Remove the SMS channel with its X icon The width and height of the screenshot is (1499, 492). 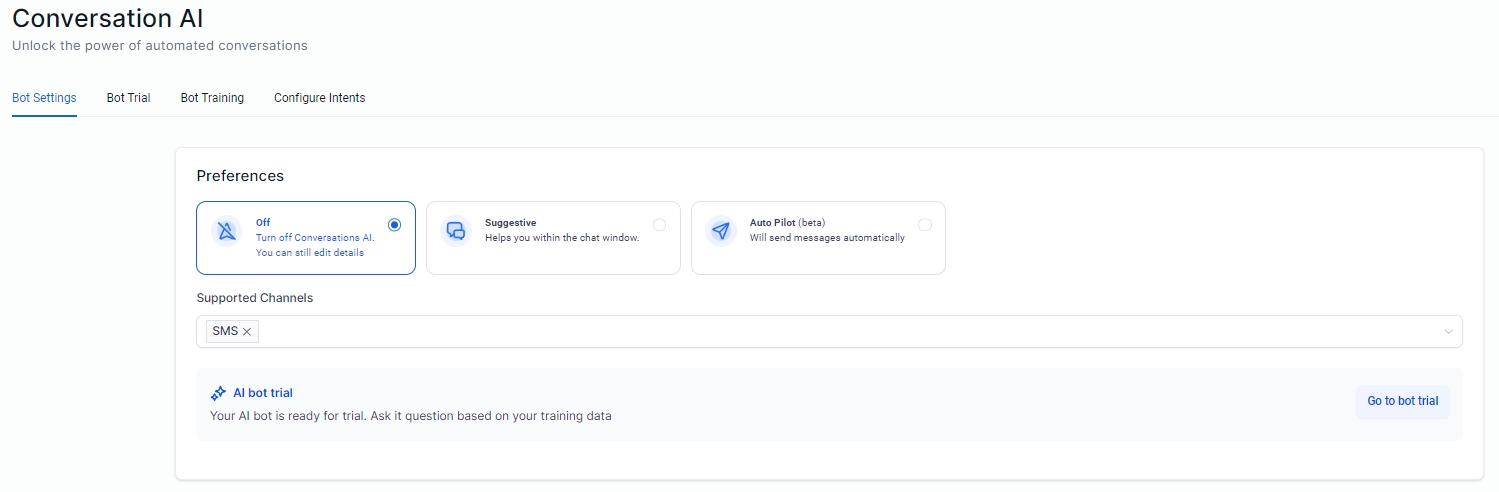[x=247, y=332]
